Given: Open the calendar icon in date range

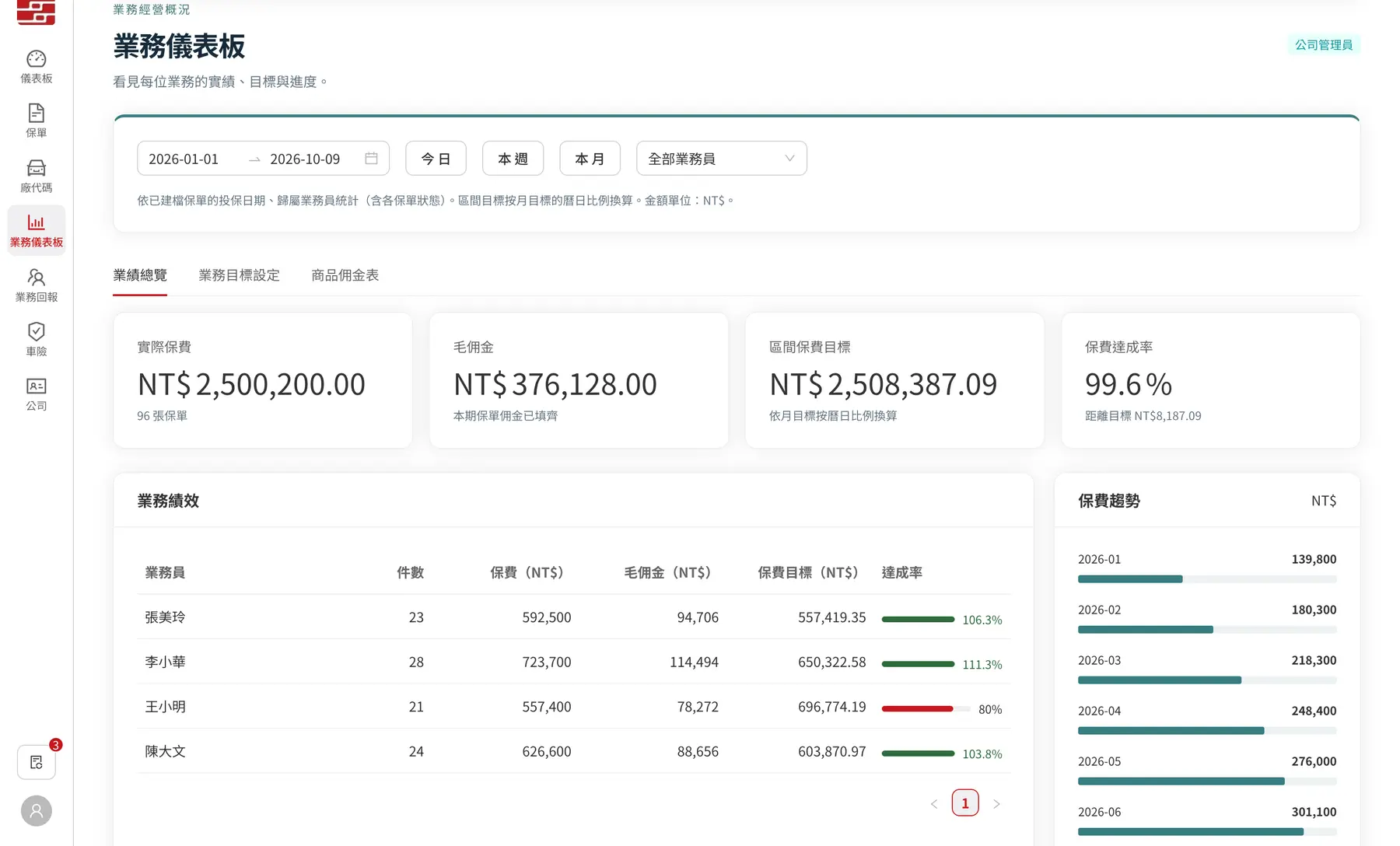Looking at the screenshot, I should coord(372,159).
